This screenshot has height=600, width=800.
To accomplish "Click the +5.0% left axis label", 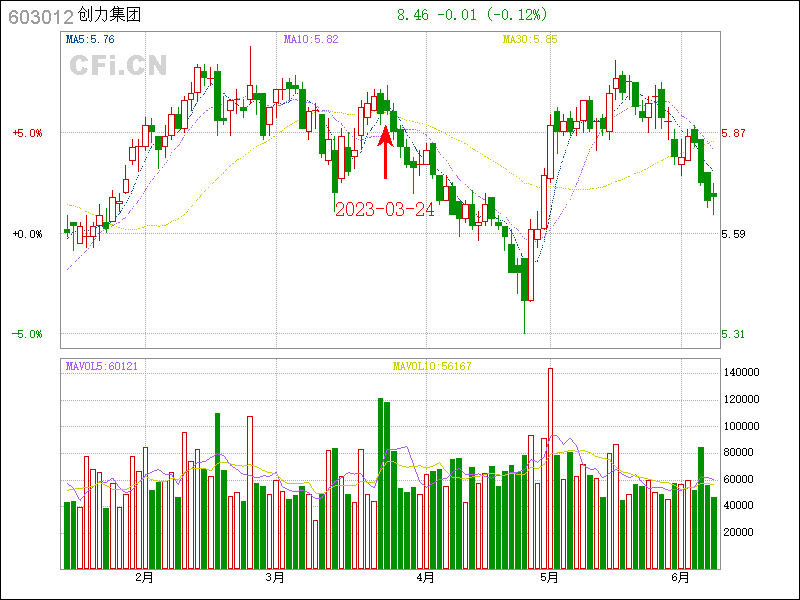I will 28,133.
